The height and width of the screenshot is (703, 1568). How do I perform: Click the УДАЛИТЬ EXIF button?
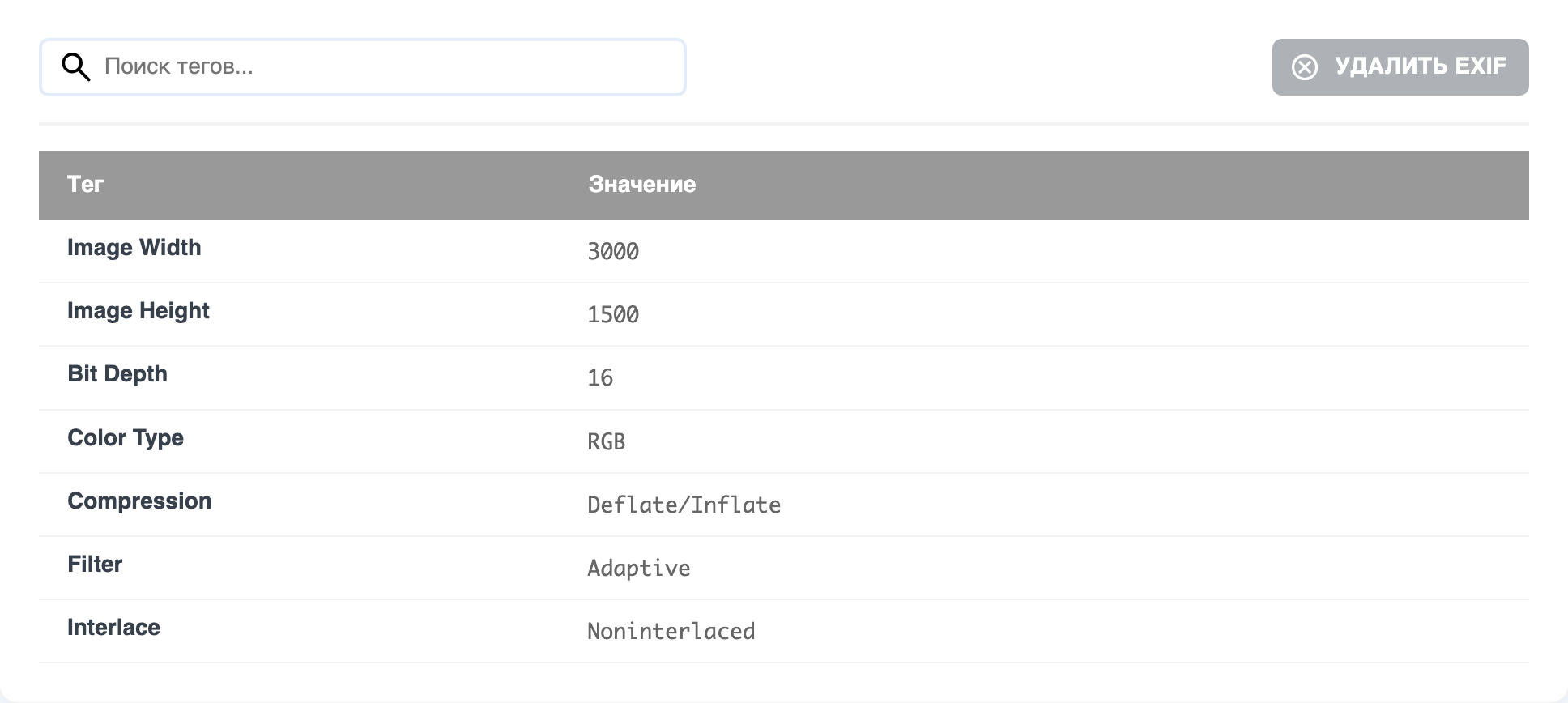coord(1400,67)
